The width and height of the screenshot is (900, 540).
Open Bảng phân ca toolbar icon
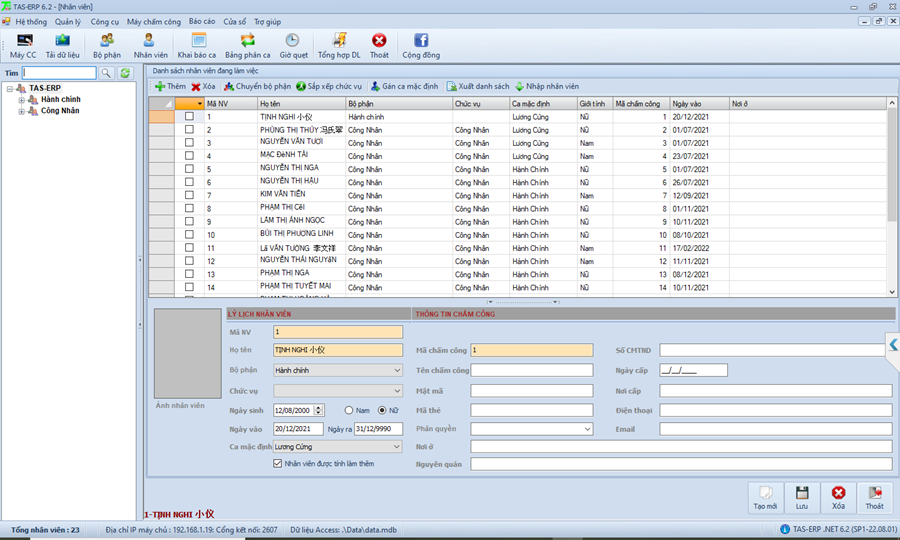[x=247, y=45]
